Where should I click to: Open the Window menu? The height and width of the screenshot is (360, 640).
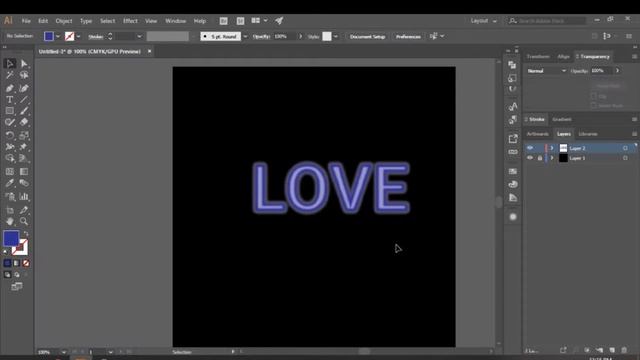click(x=176, y=21)
